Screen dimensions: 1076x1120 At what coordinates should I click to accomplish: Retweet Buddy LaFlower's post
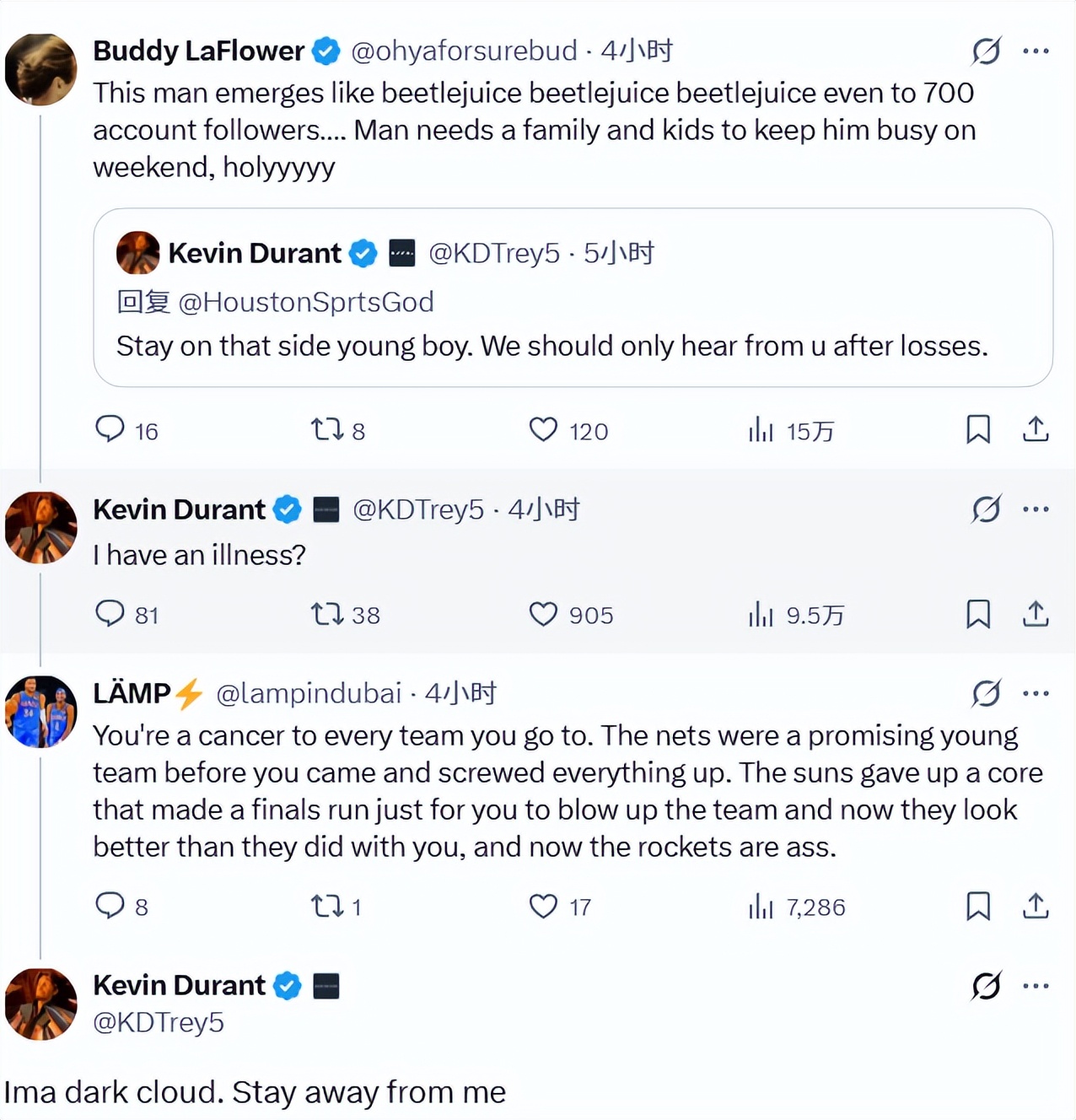click(327, 429)
